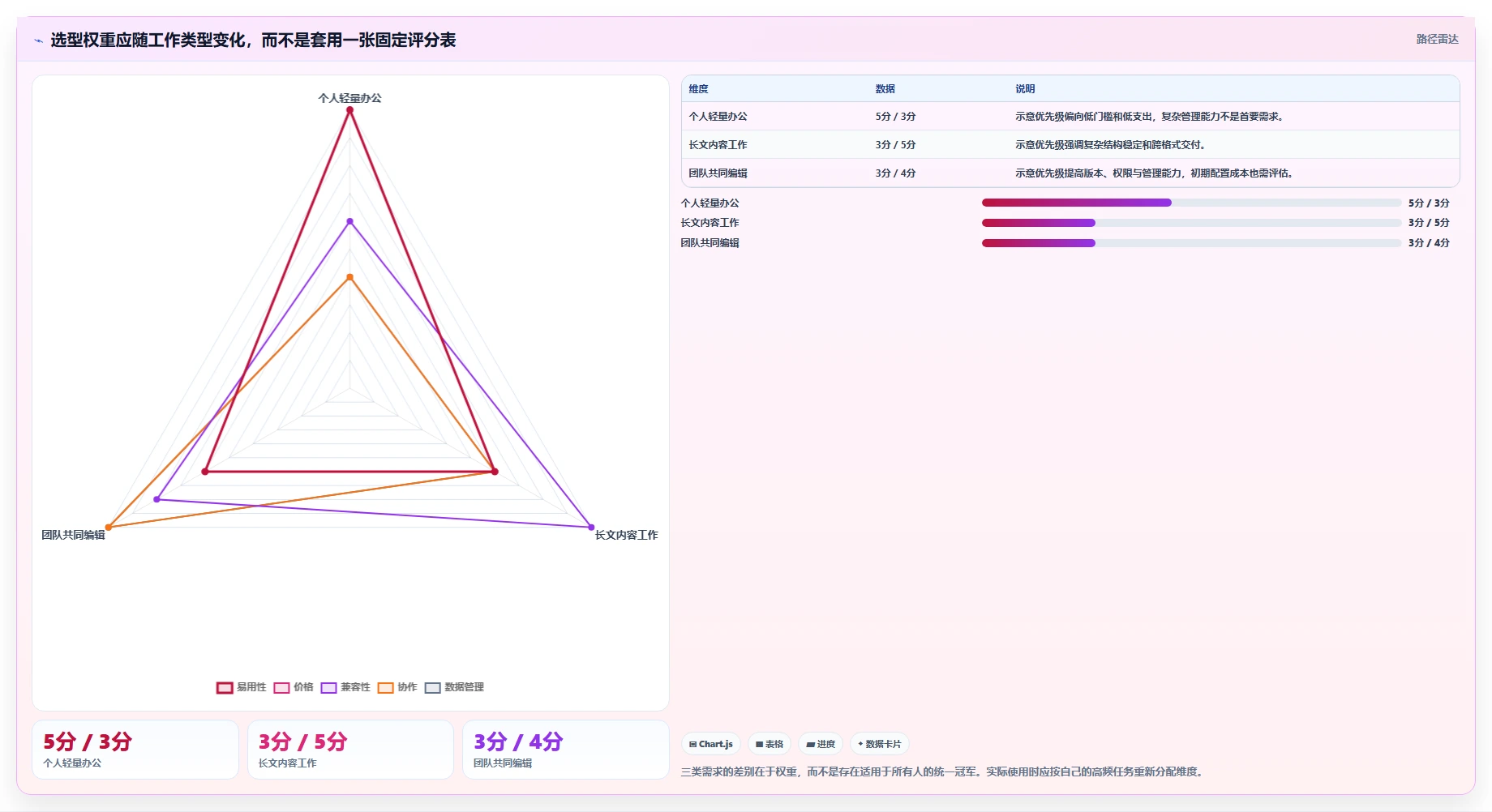Viewport: 1492px width, 812px height.
Task: Click the orange data point on the 个人轻量办公 axis
Action: tap(350, 277)
